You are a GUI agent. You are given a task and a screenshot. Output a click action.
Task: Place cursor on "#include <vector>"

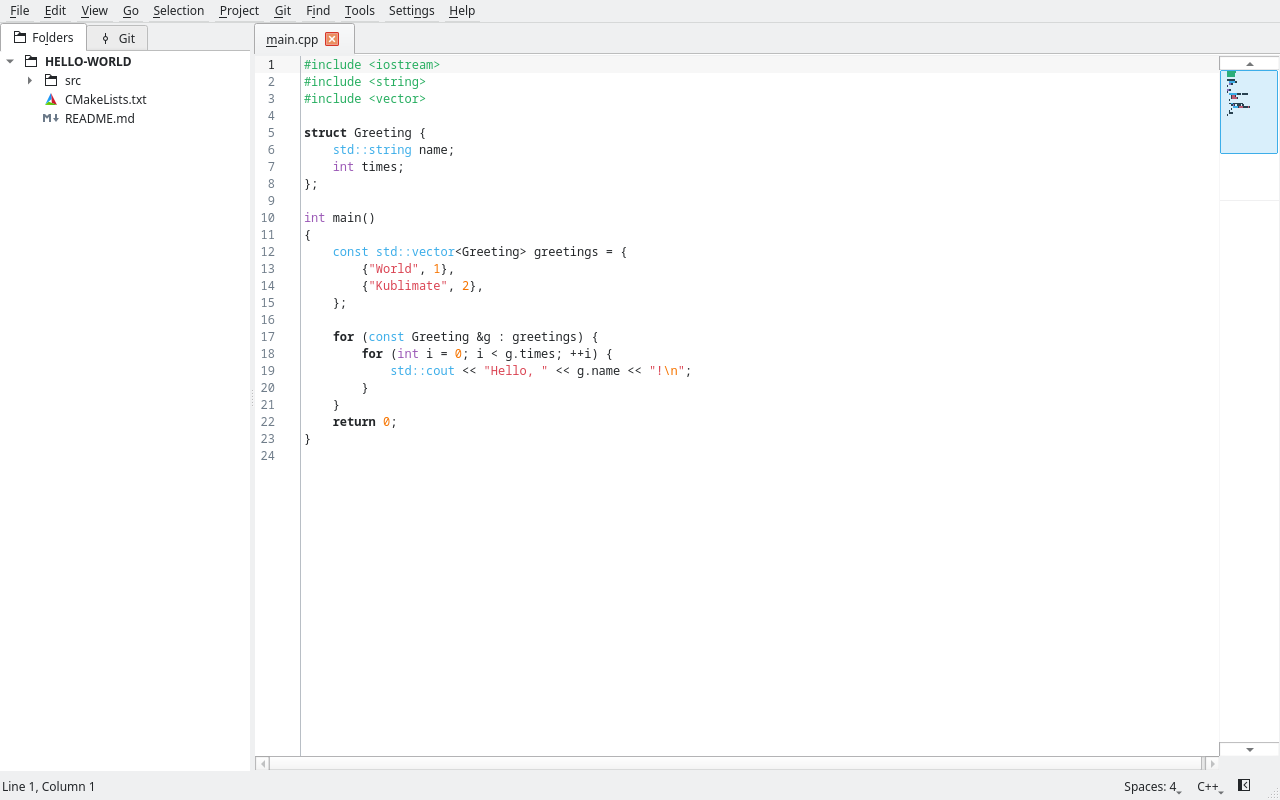[x=365, y=99]
